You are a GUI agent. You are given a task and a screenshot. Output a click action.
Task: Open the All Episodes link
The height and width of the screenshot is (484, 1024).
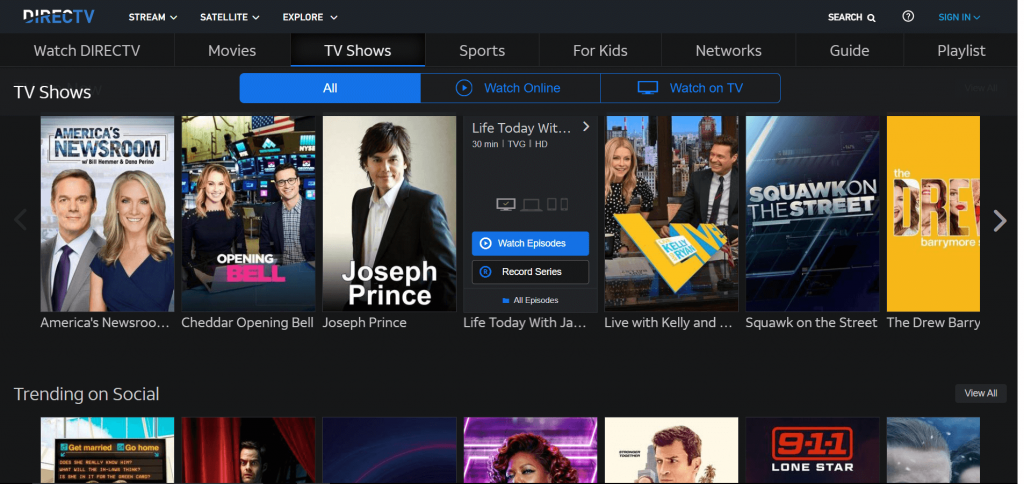click(x=530, y=300)
